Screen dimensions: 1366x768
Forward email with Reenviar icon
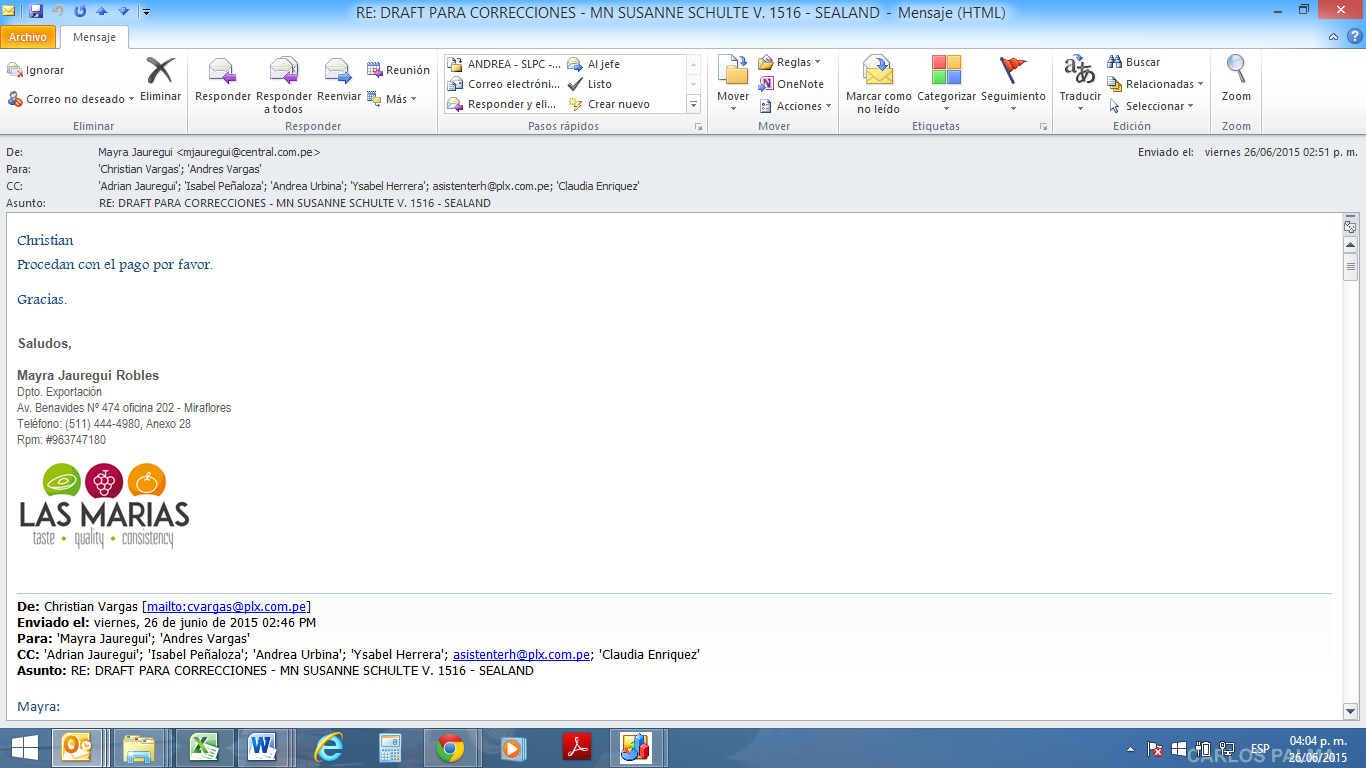(x=338, y=73)
